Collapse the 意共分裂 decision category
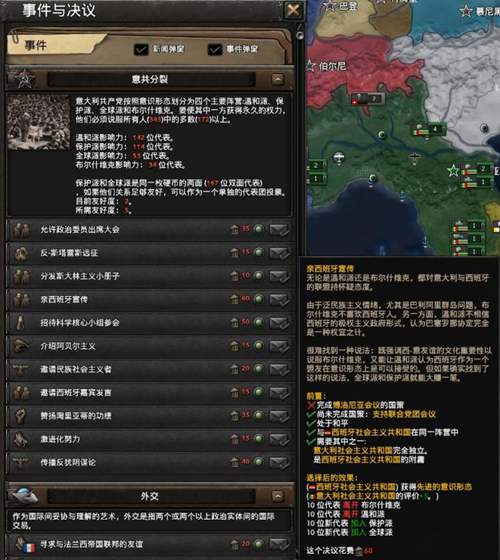This screenshot has width=500, height=560. click(x=278, y=79)
